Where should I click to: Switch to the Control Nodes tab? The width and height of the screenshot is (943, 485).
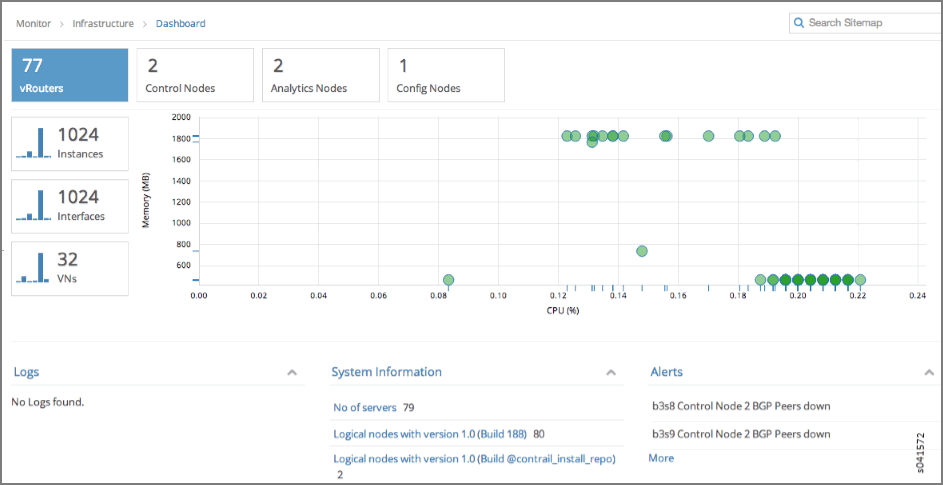(x=195, y=75)
